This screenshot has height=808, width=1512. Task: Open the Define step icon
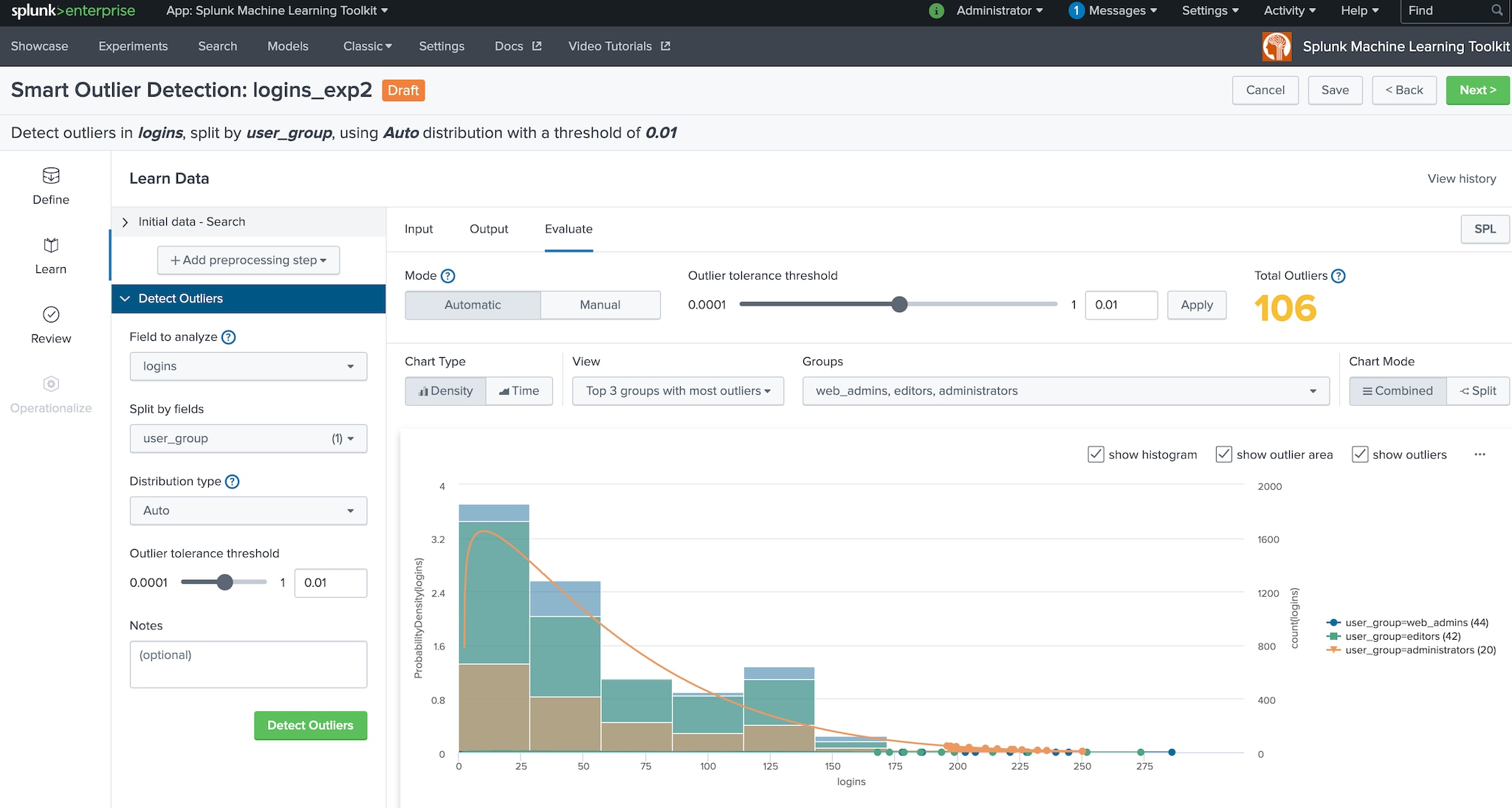point(51,176)
